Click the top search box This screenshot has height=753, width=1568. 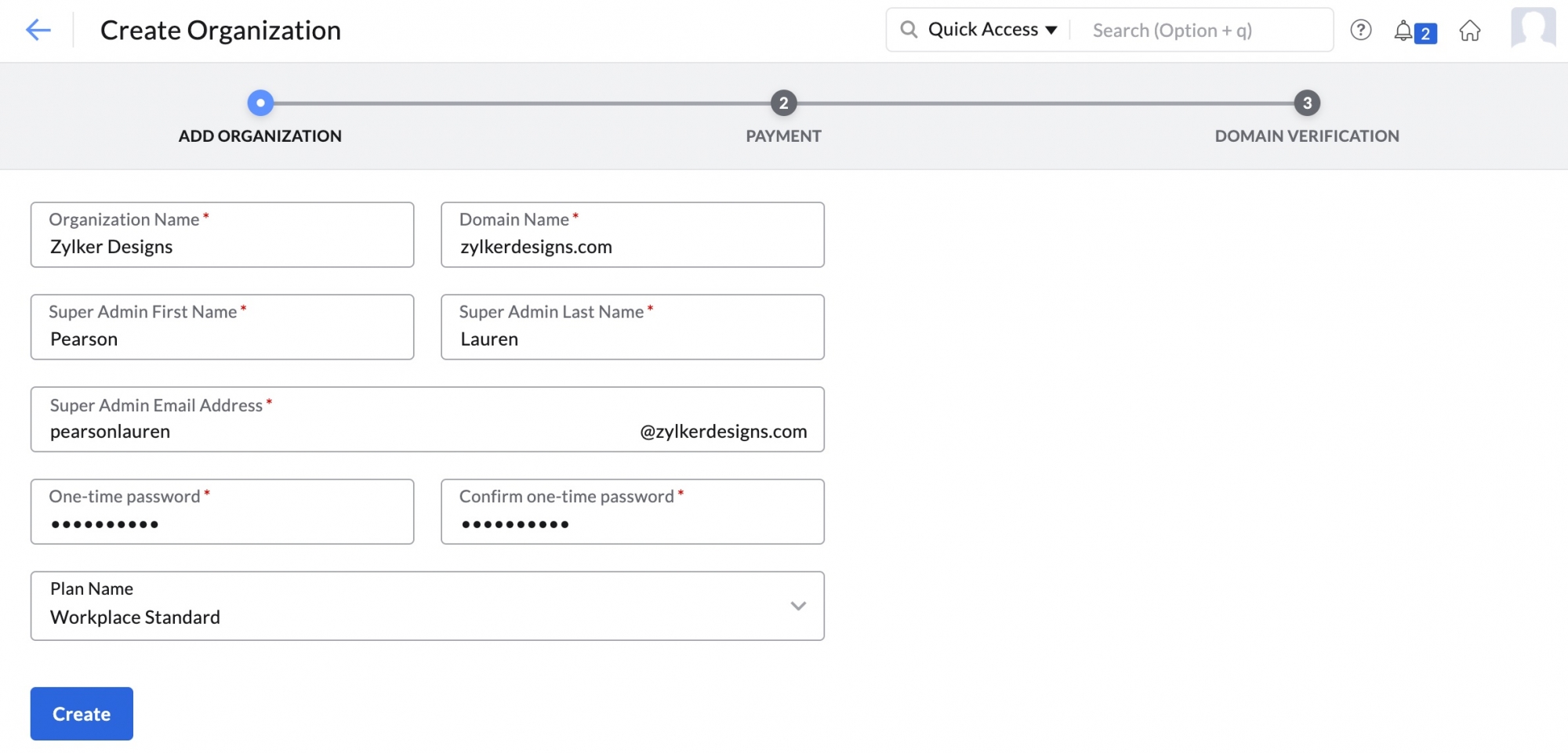click(1200, 31)
